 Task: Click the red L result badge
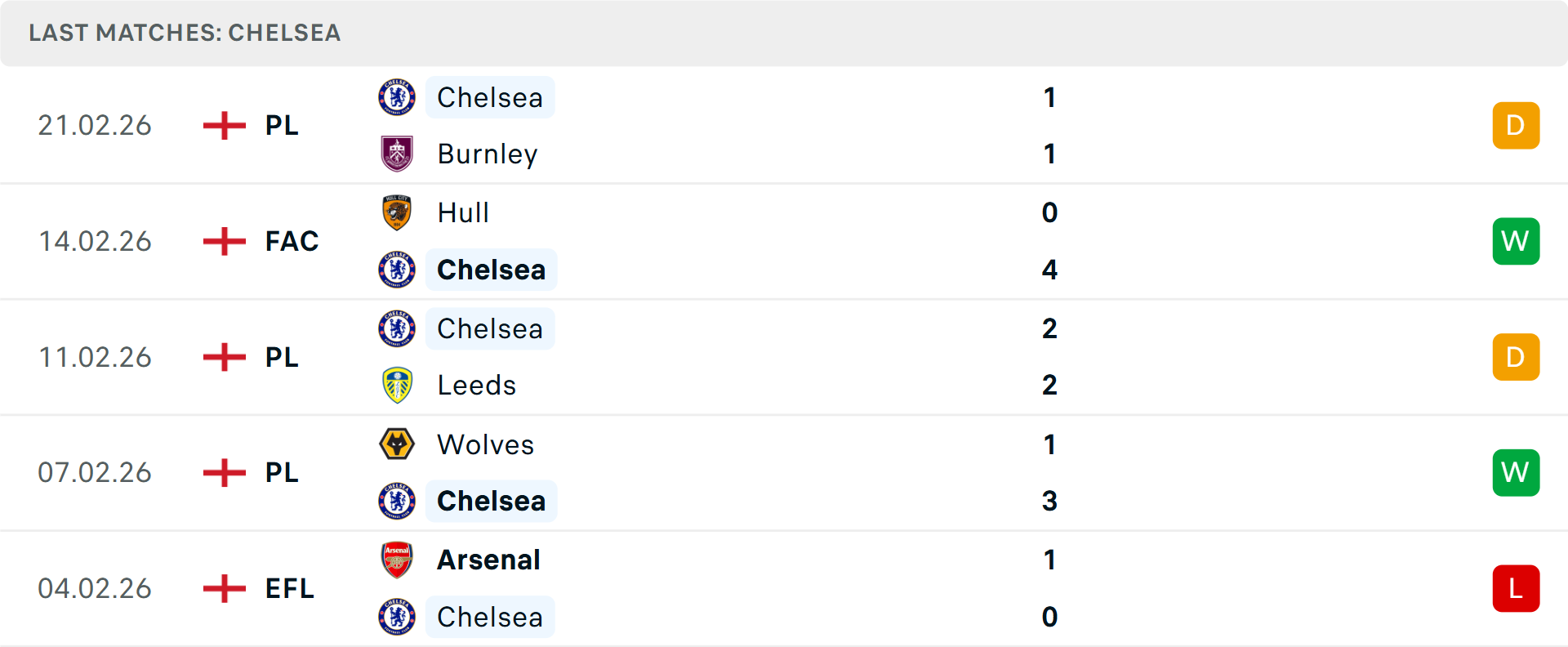pyautogui.click(x=1516, y=588)
